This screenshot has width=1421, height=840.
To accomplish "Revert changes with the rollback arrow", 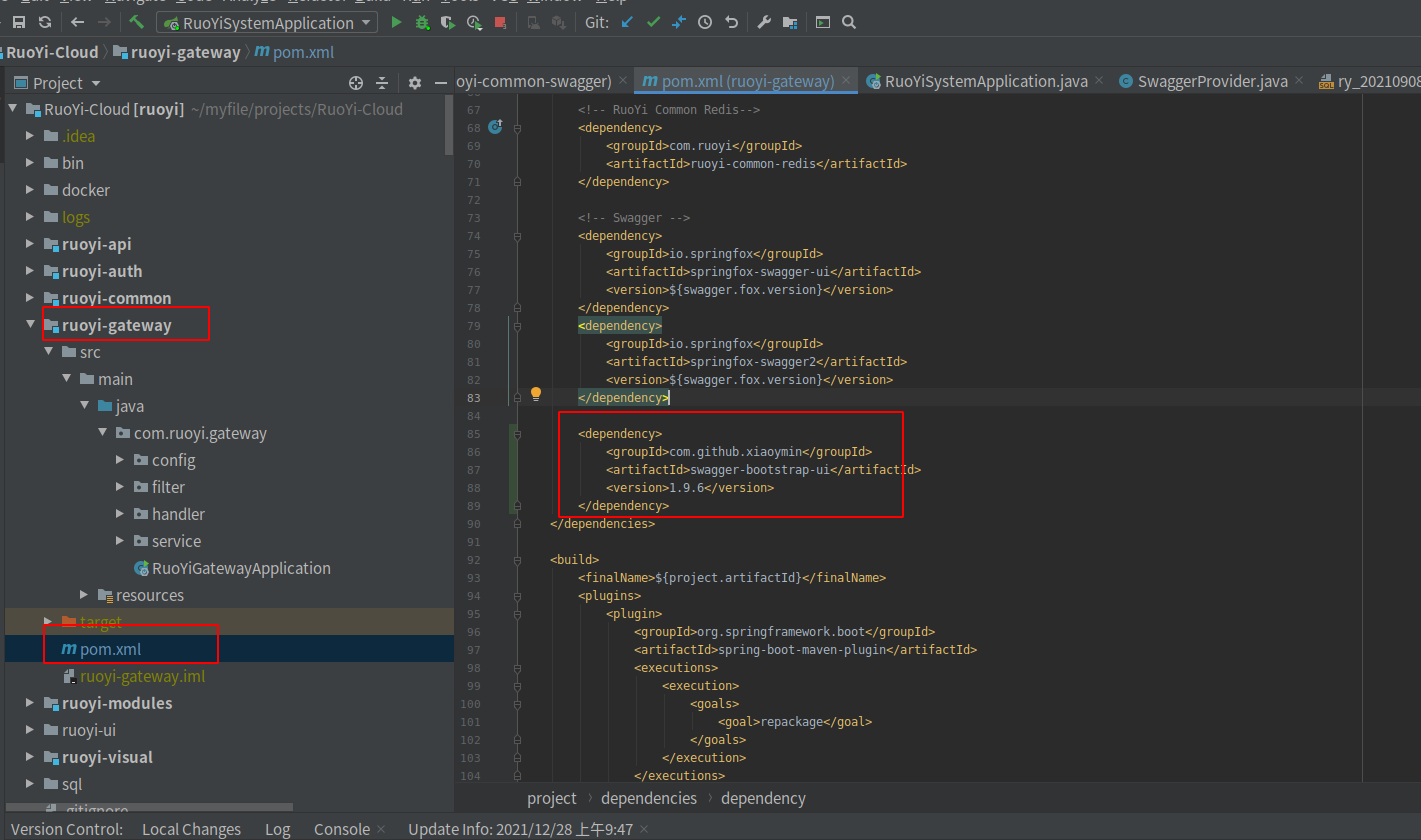I will [731, 22].
